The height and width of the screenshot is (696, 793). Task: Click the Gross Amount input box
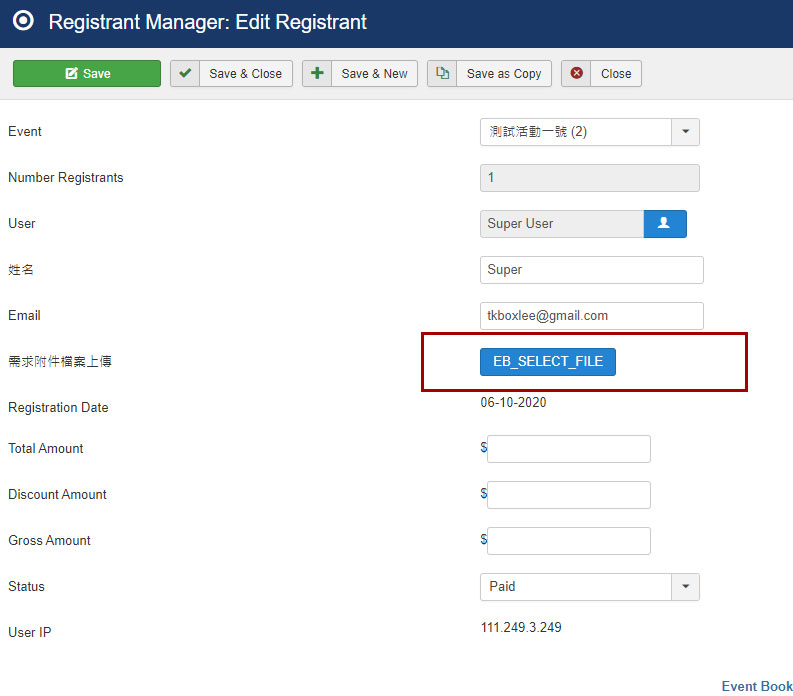568,541
